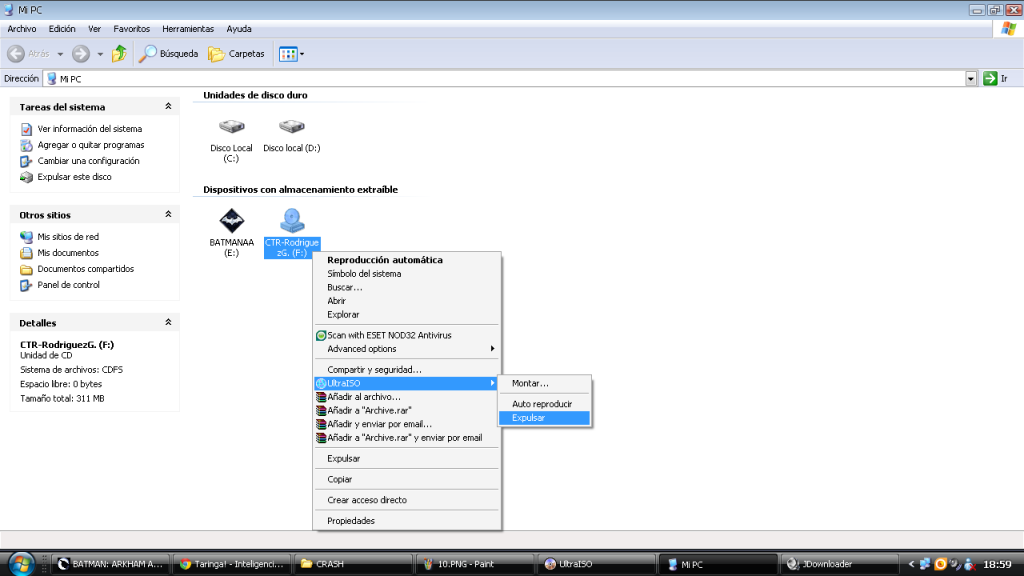Click the Back arrow toolbar icon
The image size is (1024, 576).
(x=16, y=54)
